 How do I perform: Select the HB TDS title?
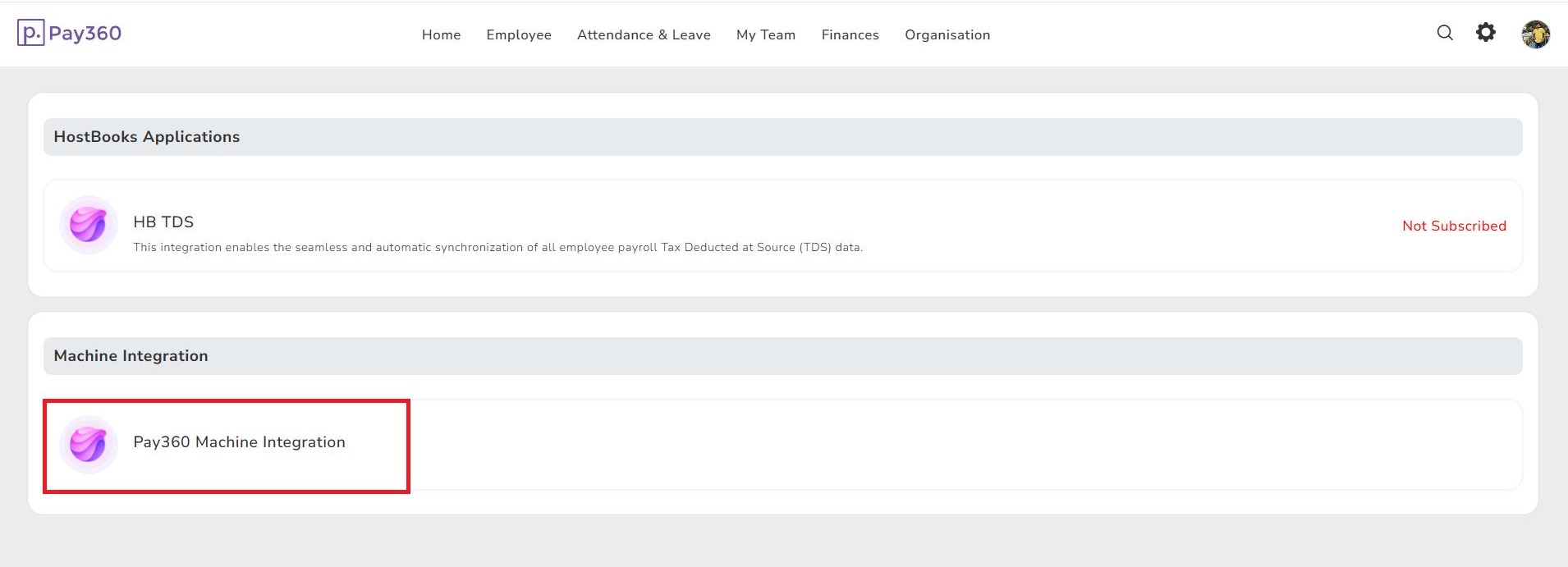click(x=163, y=222)
